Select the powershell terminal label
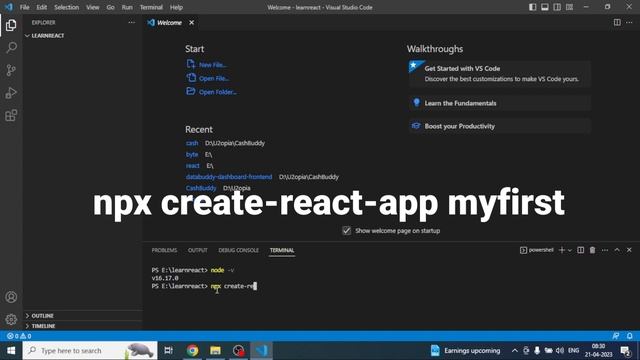The height and width of the screenshot is (360, 640). 537,250
